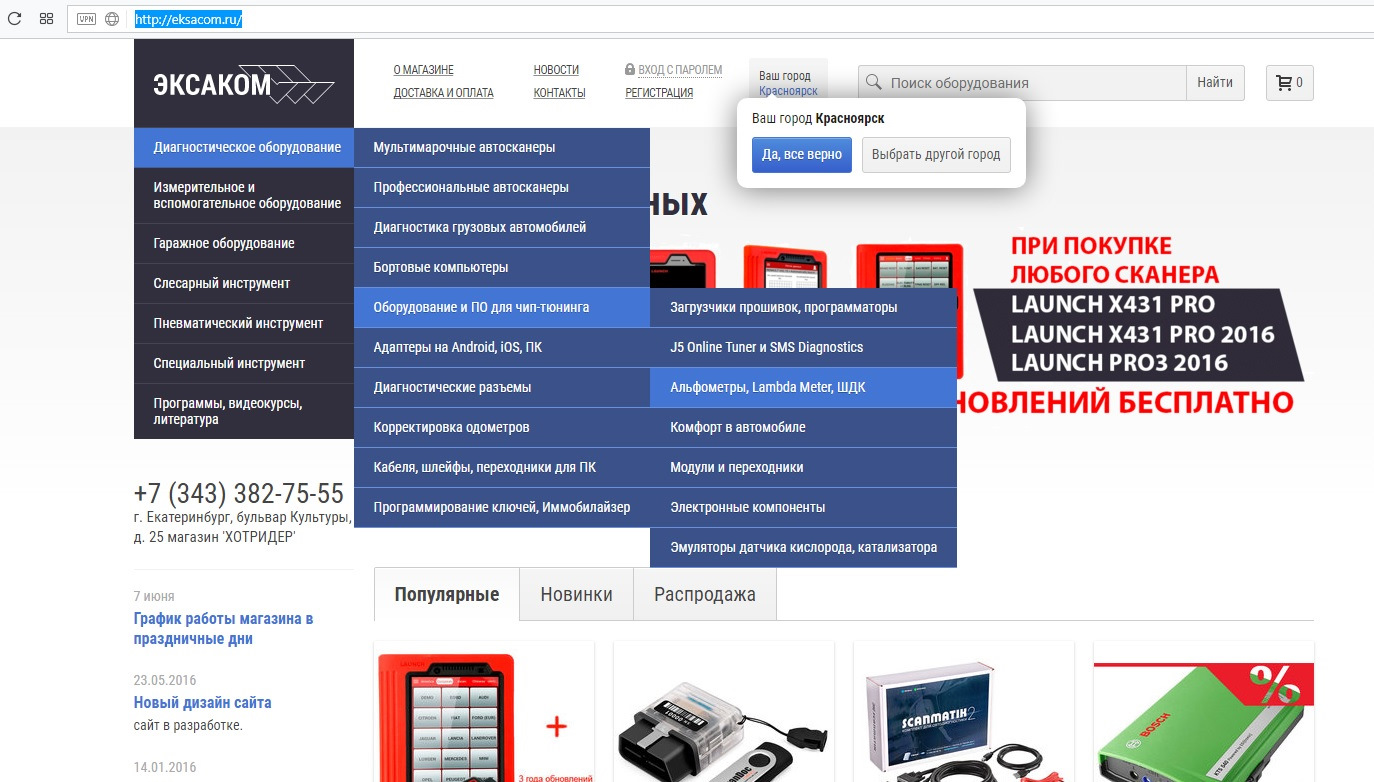Screen dimensions: 1374x782
Task: Click the black OBD adapter product image
Action: coord(724,712)
